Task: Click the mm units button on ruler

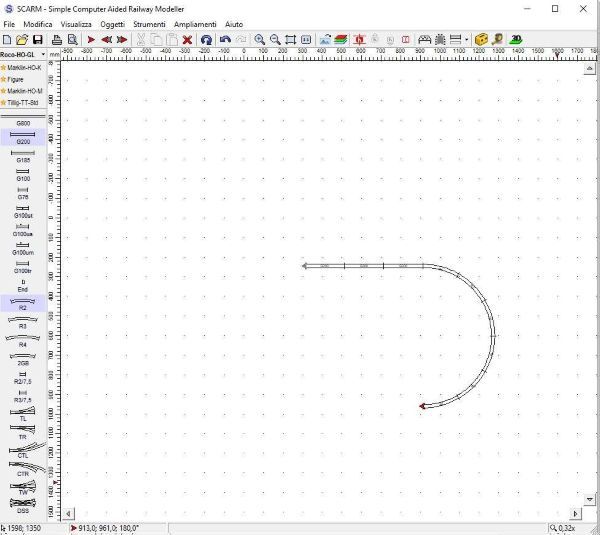Action: coord(54,55)
